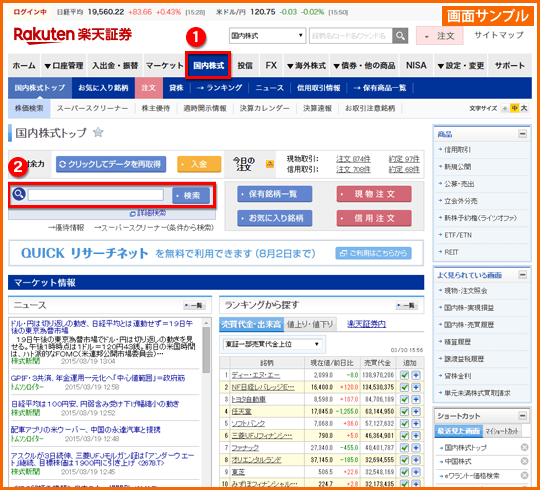Click the 現物注文 button
Viewport: 540px width, 490px height.
[374, 194]
